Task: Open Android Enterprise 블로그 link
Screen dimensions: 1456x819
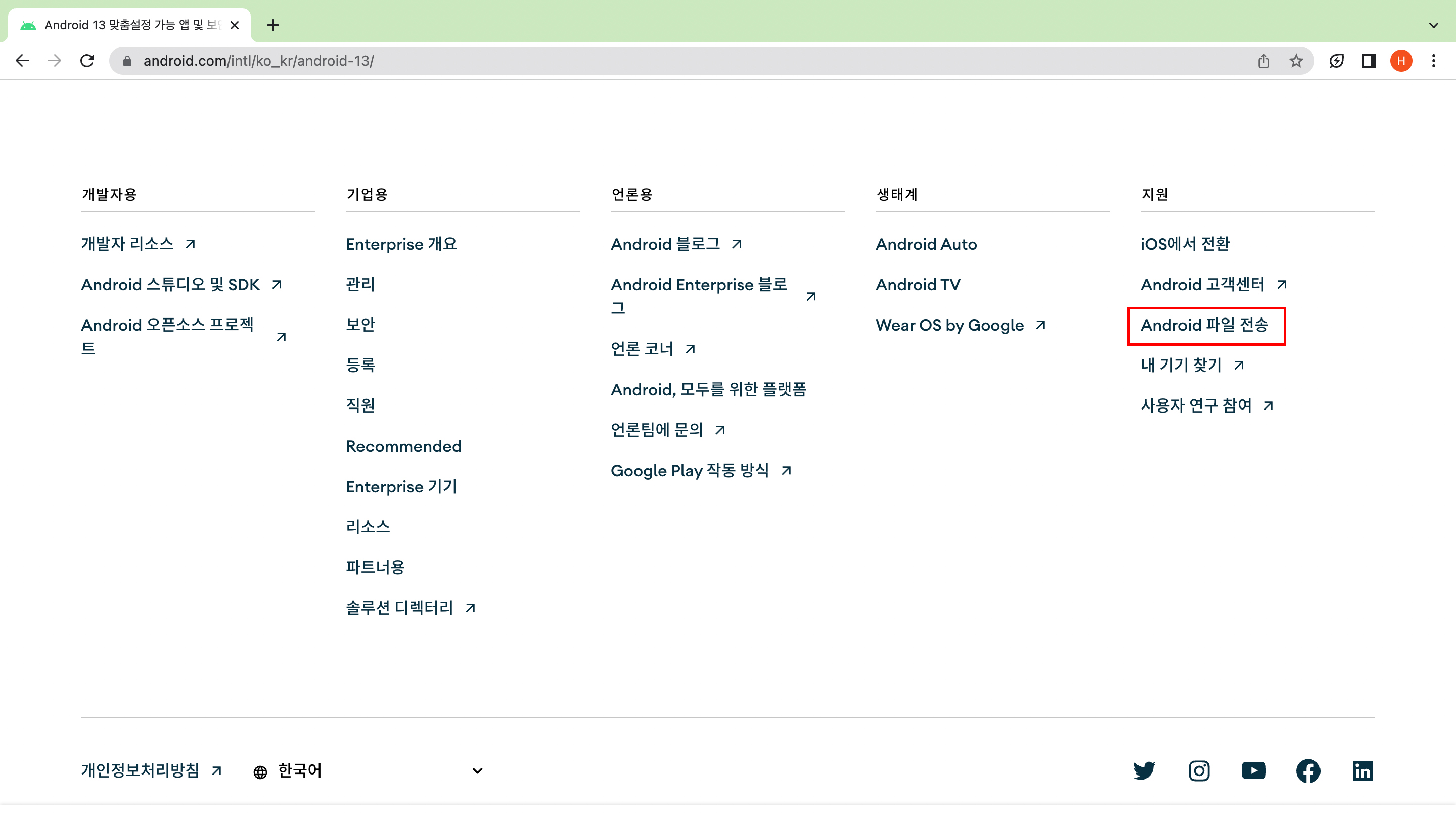Action: (x=713, y=296)
